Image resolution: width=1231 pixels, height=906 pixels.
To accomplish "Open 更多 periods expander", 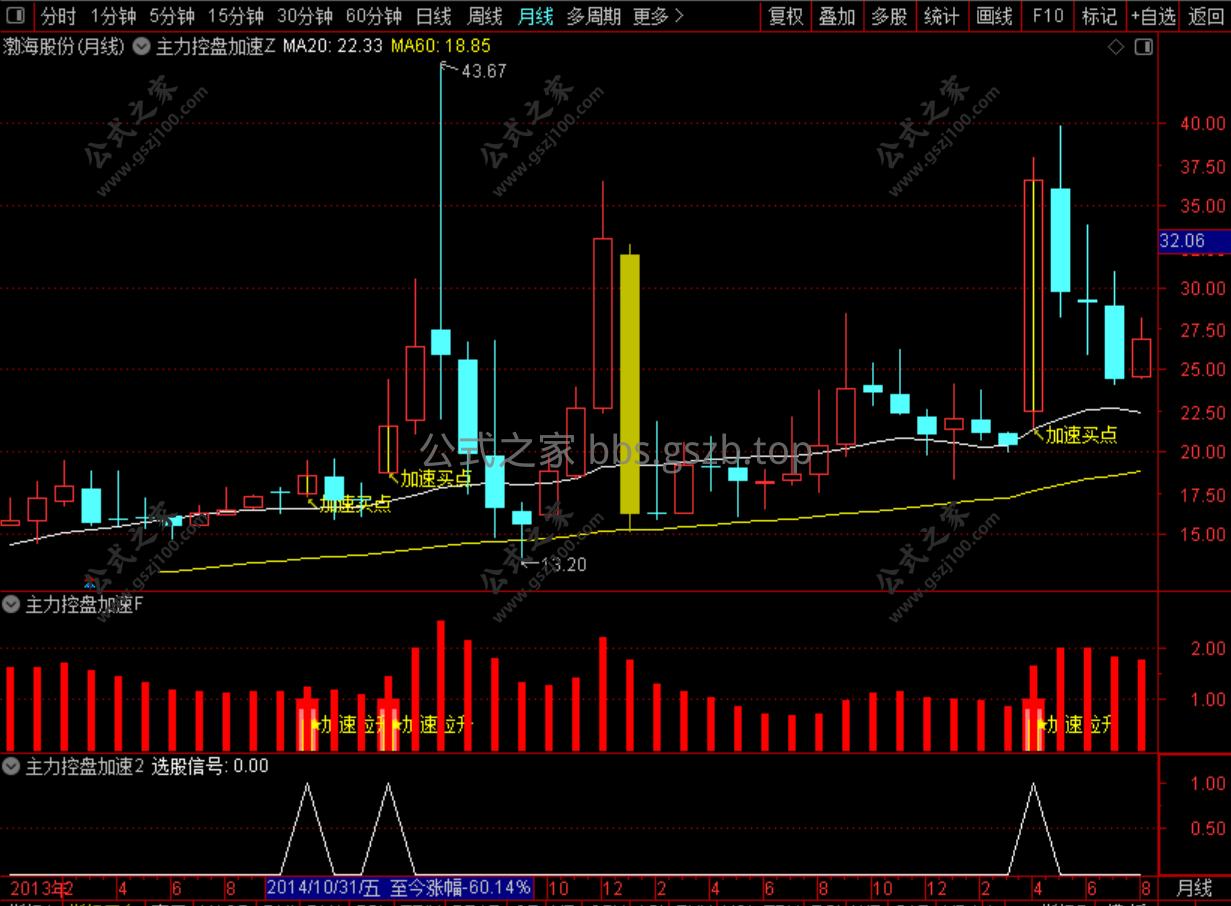I will point(659,16).
